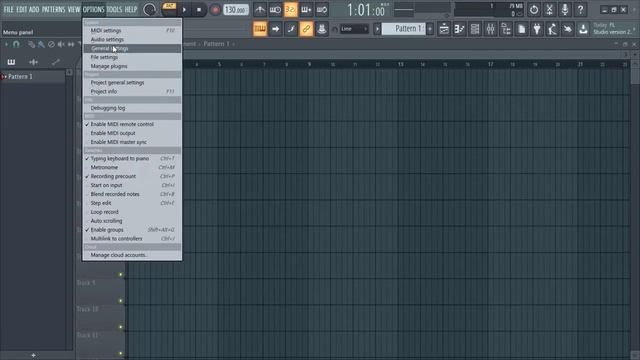Open the FILE menu
Image resolution: width=640 pixels, height=360 pixels.
coord(8,9)
